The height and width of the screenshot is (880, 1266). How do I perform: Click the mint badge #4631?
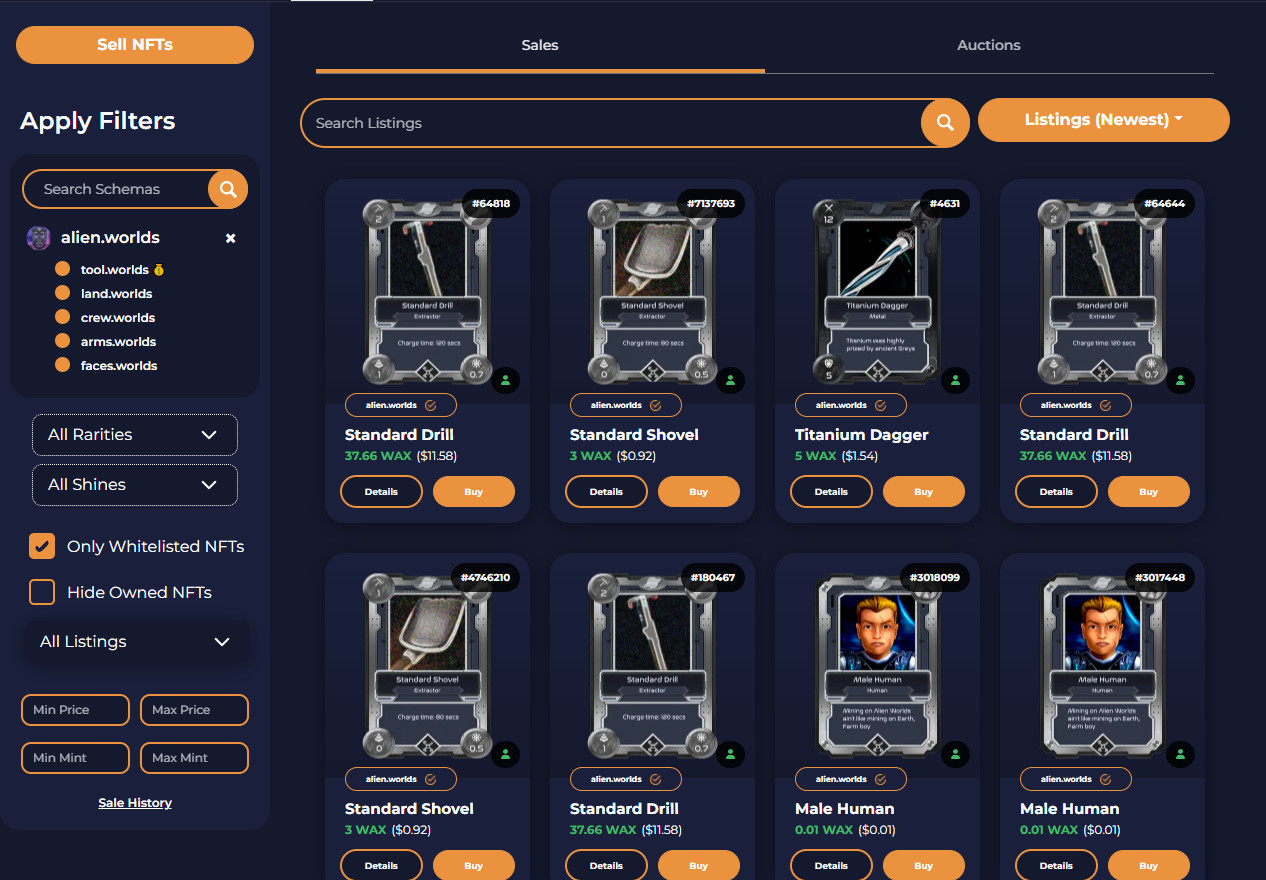(945, 203)
